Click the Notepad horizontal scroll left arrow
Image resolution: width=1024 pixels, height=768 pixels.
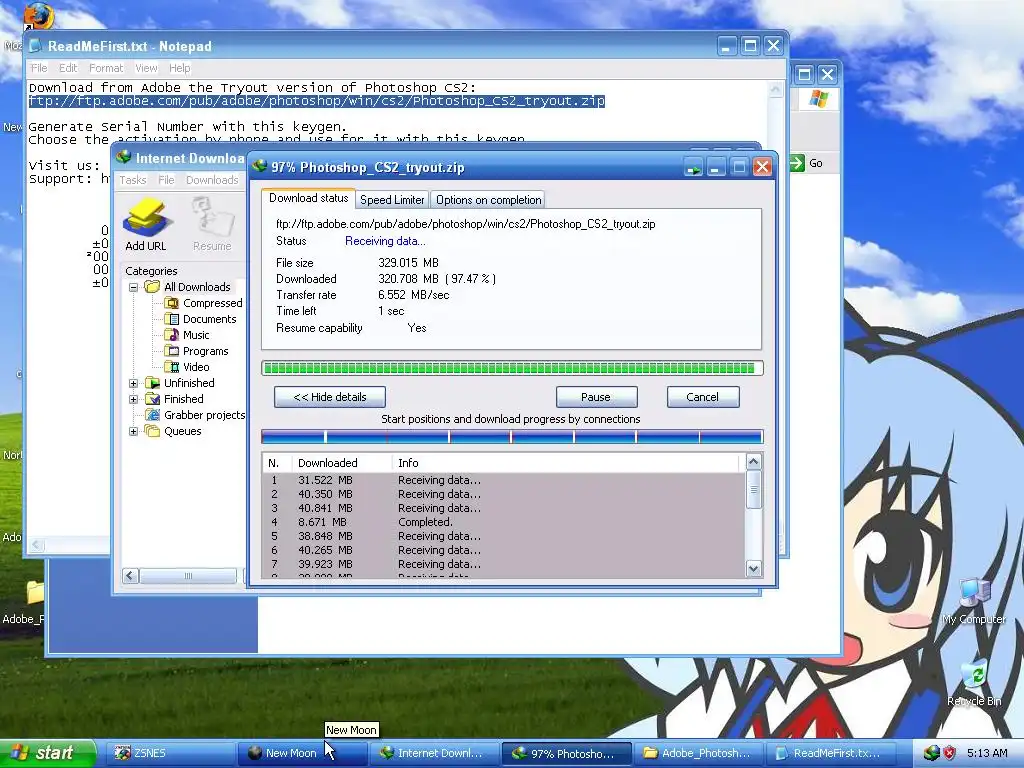pyautogui.click(x=37, y=545)
